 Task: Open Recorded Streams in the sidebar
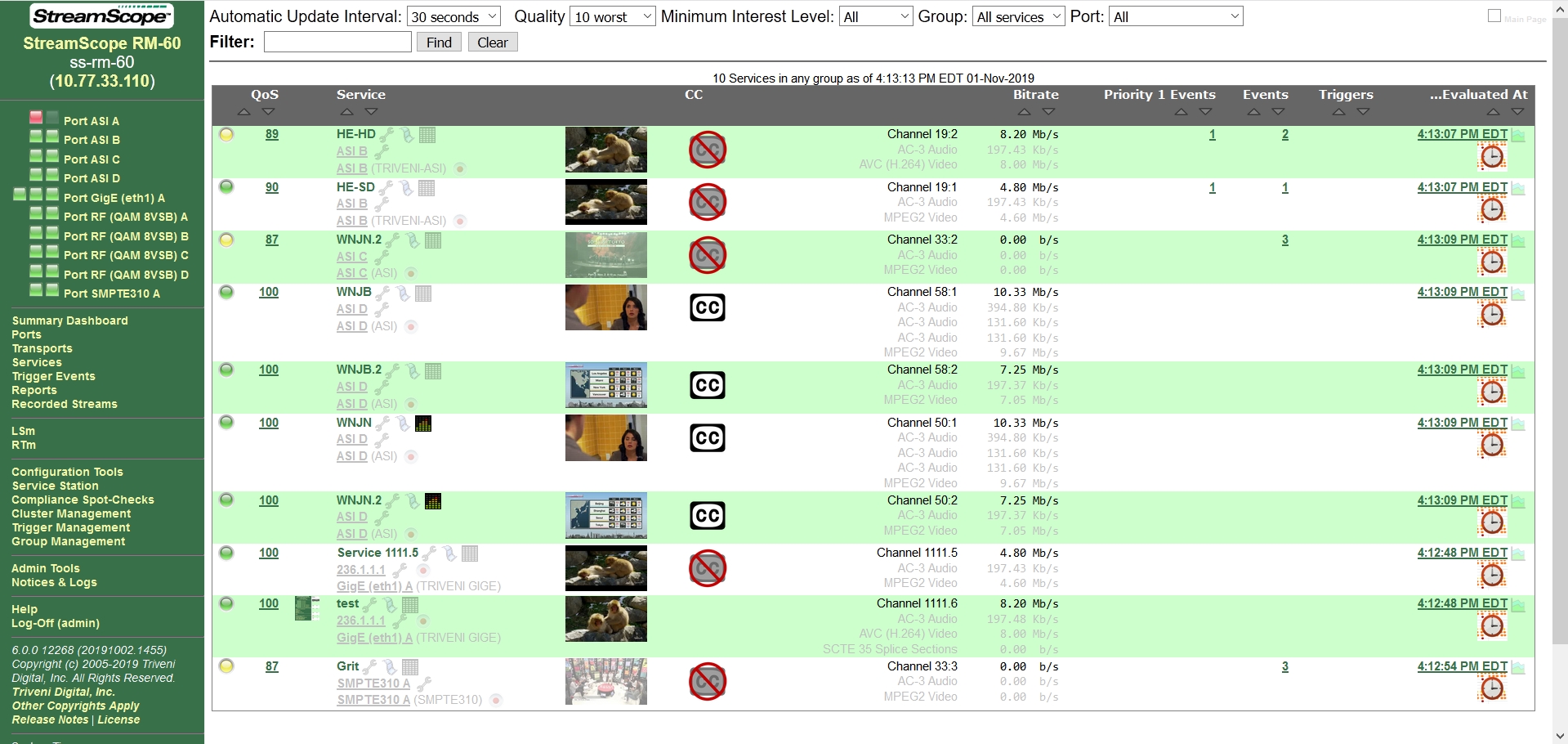point(65,404)
